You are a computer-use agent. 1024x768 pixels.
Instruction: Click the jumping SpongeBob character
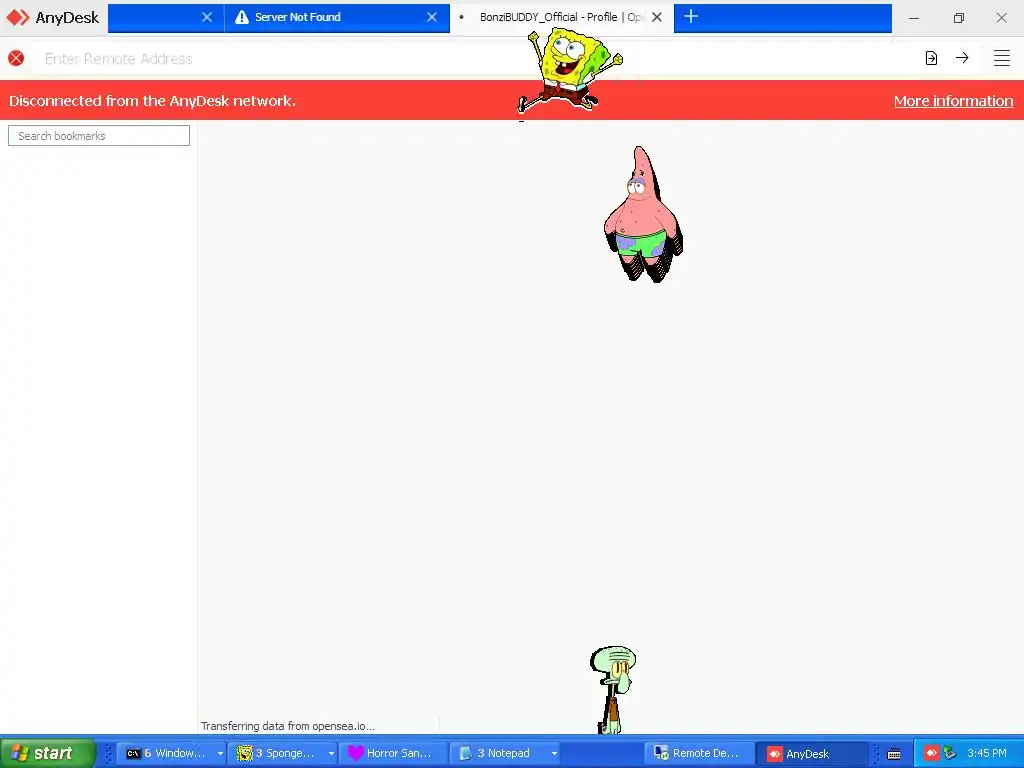[x=570, y=70]
